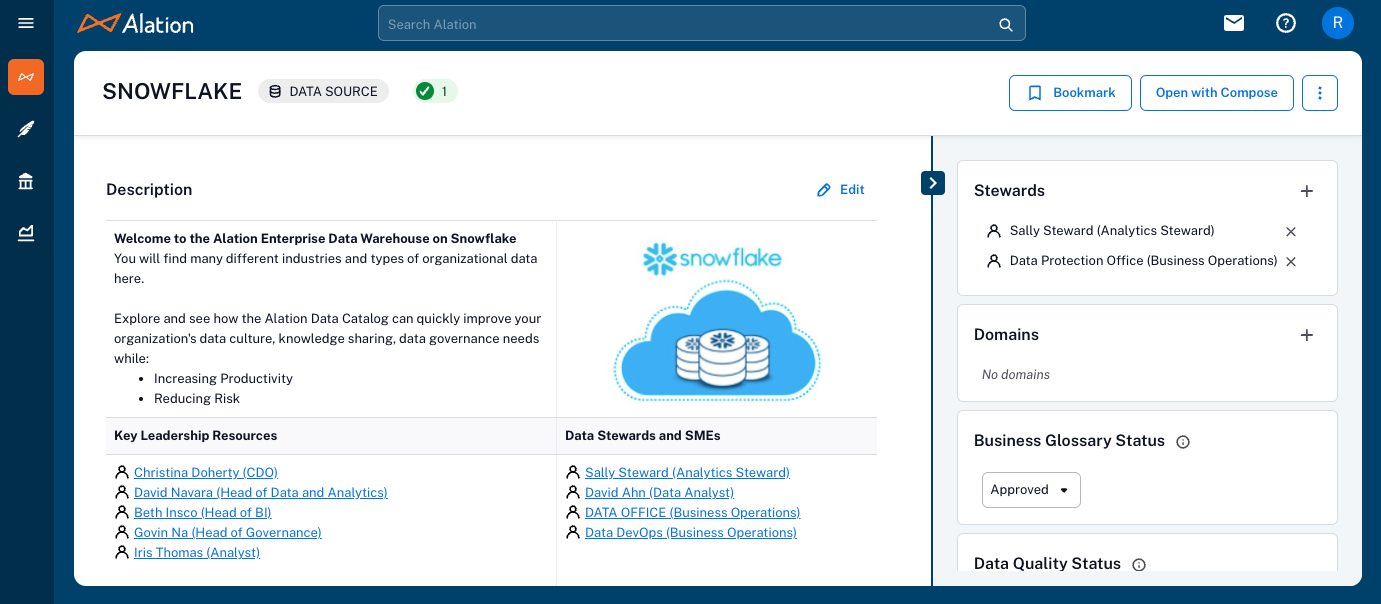Open Christina Doherty (CDO) profile link
1381x604 pixels.
click(x=206, y=473)
